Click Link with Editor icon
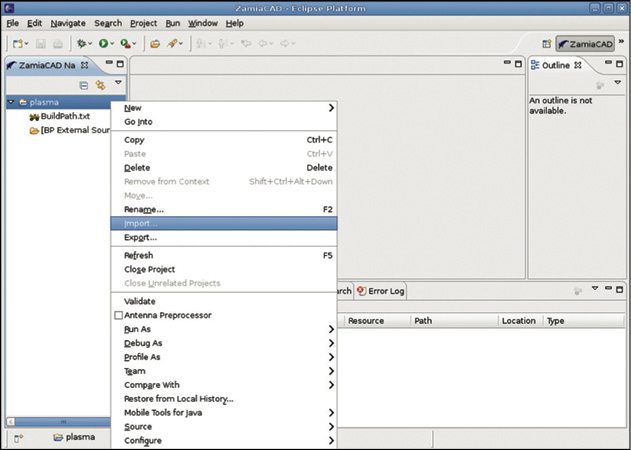Viewport: 631px width, 450px height. 100,85
